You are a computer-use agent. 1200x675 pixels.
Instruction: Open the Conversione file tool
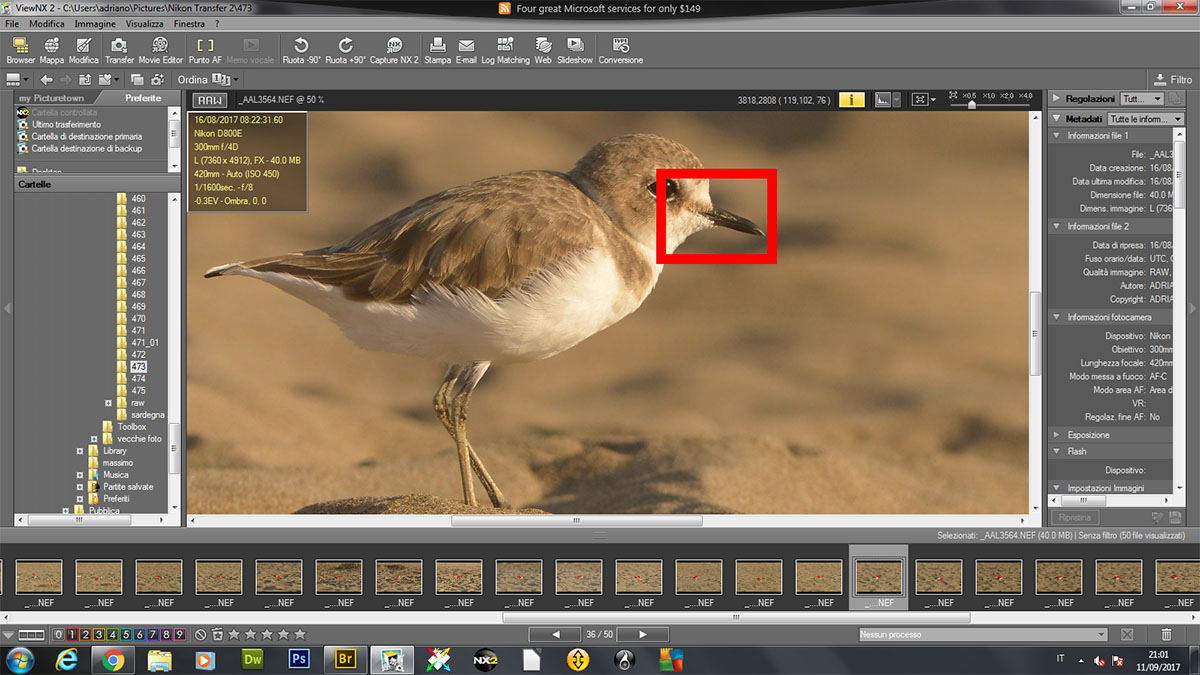620,49
